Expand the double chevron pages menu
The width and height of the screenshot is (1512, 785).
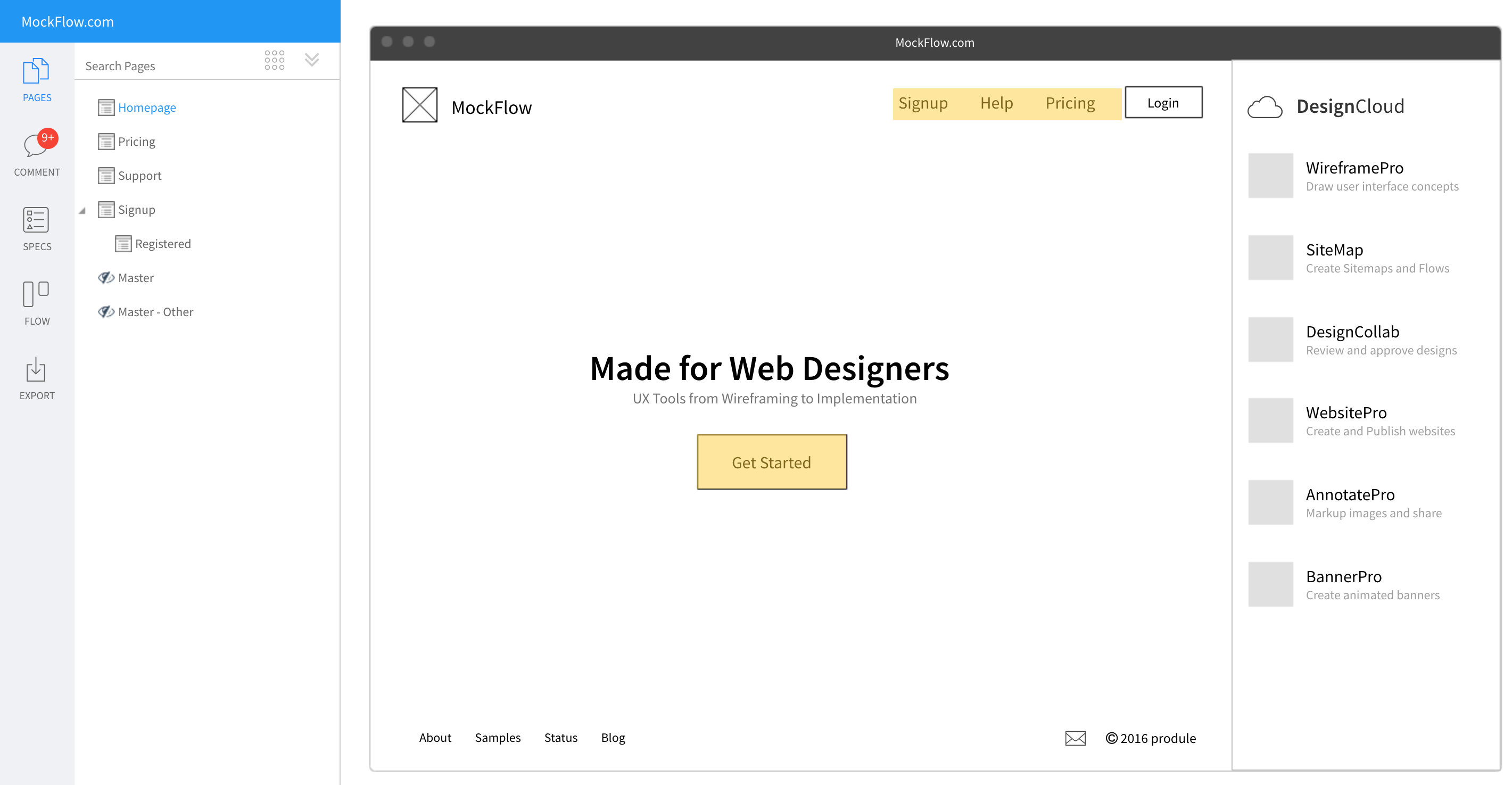[x=312, y=60]
